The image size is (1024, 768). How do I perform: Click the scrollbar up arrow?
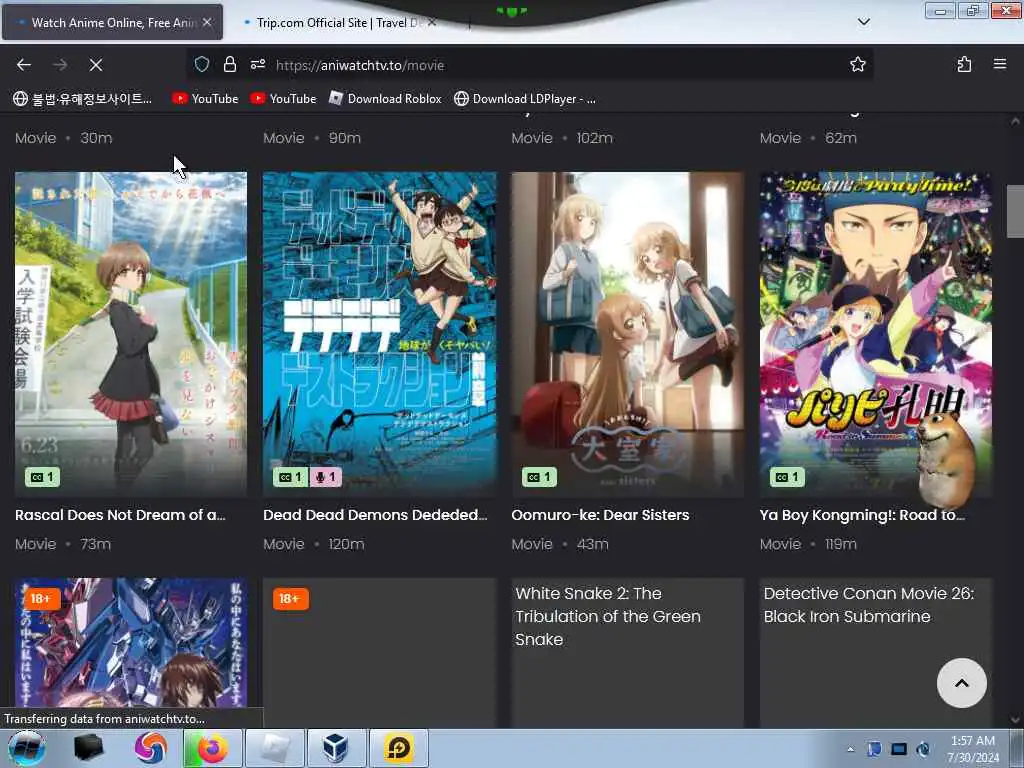coord(1015,121)
